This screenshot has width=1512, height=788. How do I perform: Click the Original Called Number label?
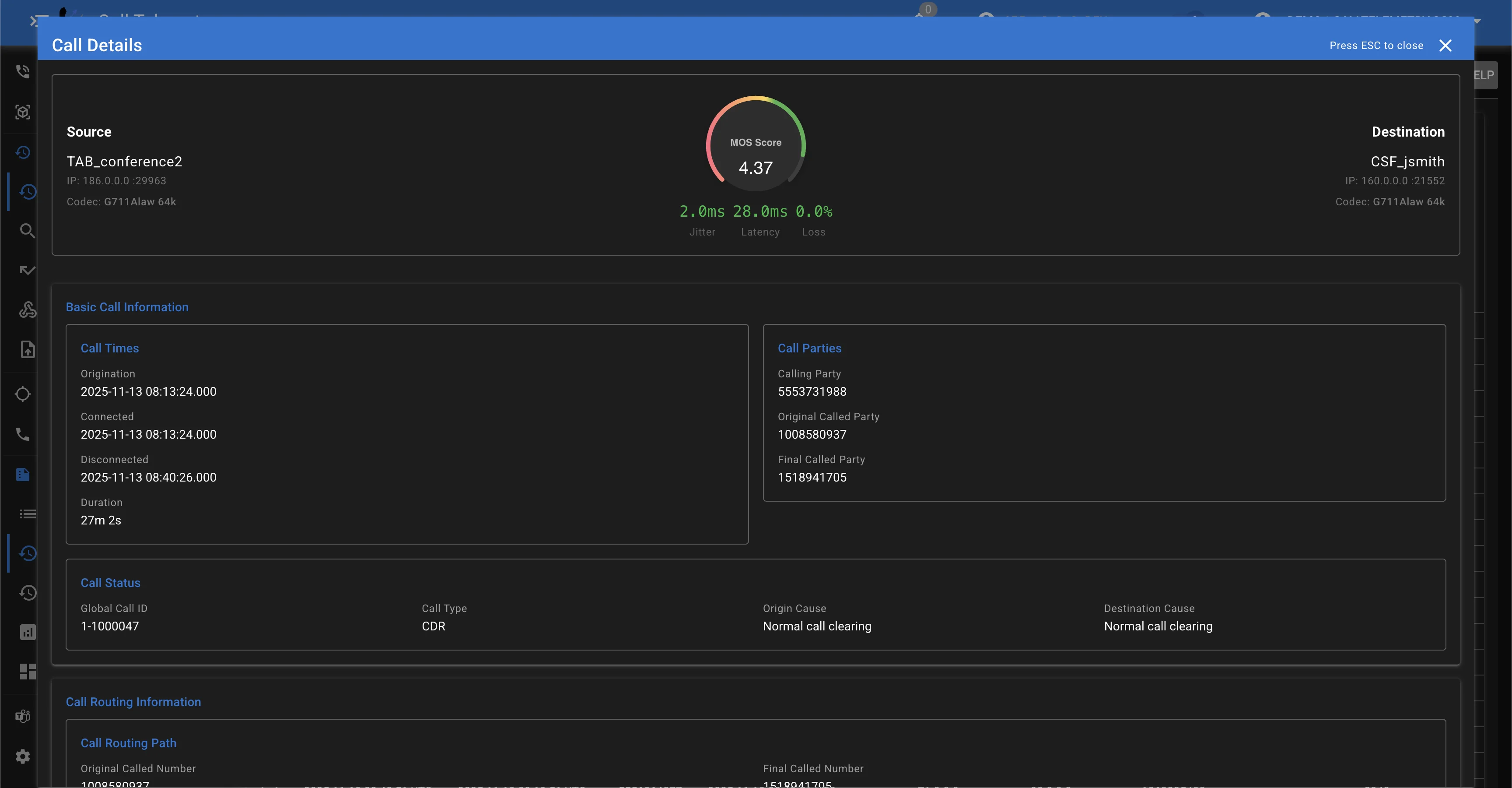[138, 769]
